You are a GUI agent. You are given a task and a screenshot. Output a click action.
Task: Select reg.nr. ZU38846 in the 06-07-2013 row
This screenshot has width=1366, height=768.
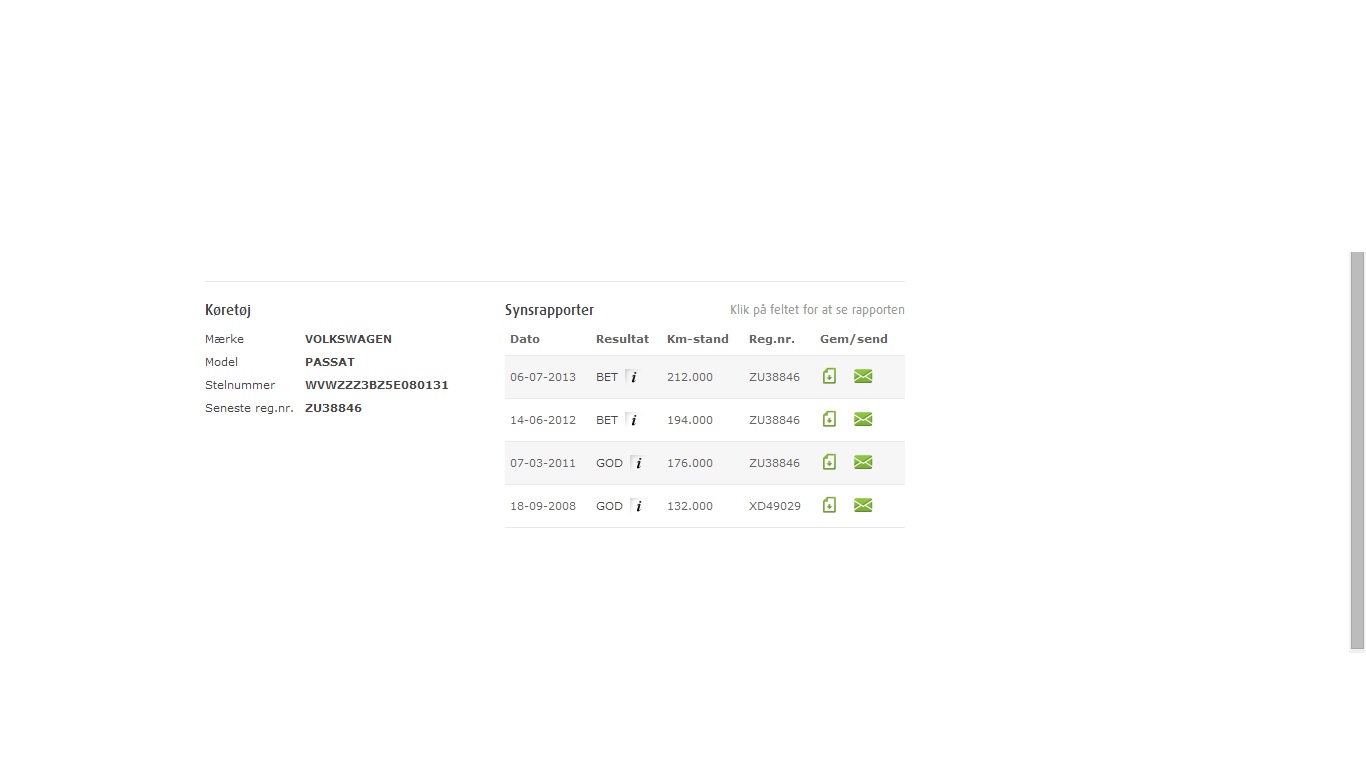[x=775, y=377]
